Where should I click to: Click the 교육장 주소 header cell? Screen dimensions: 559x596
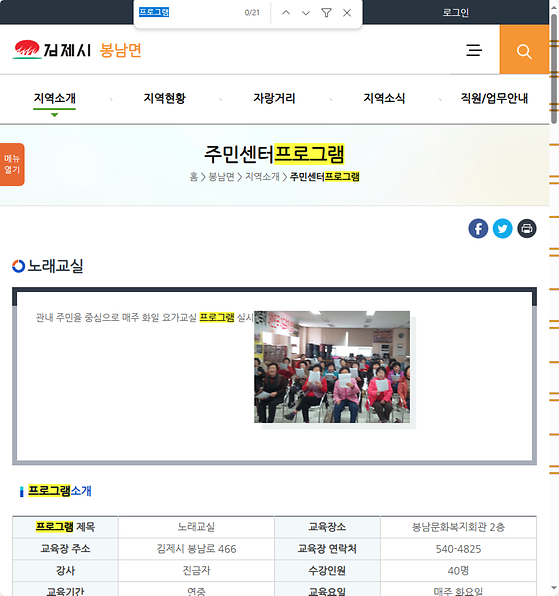[x=65, y=548]
